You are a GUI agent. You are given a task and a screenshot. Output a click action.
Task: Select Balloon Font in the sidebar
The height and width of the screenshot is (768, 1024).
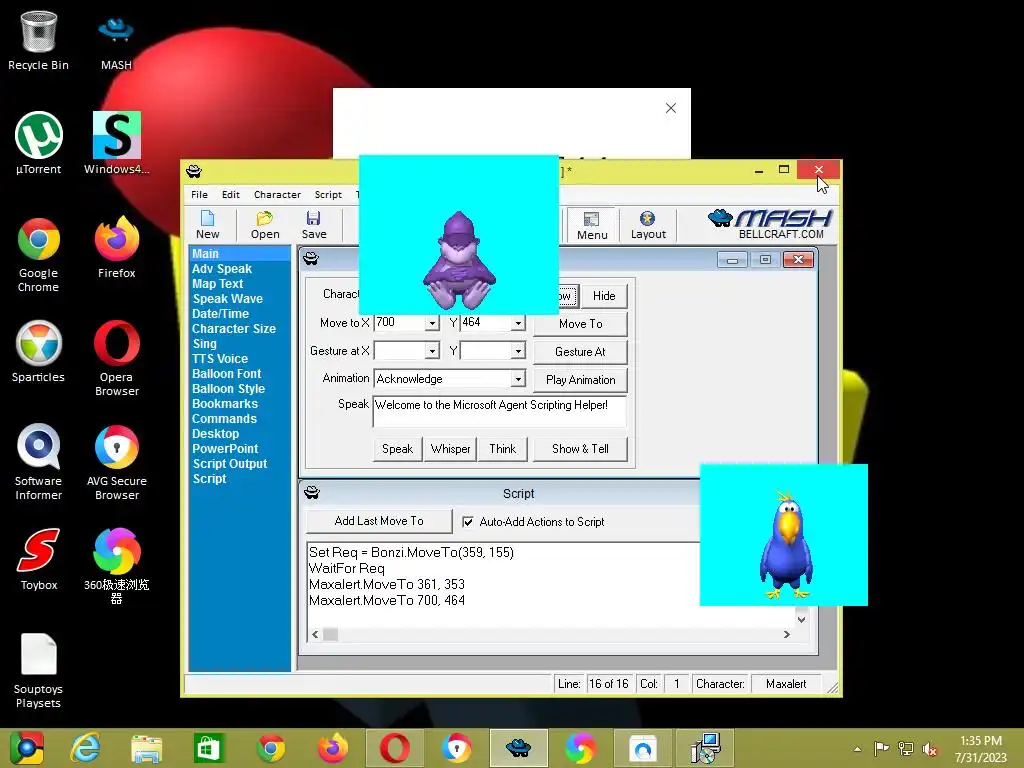click(240, 374)
